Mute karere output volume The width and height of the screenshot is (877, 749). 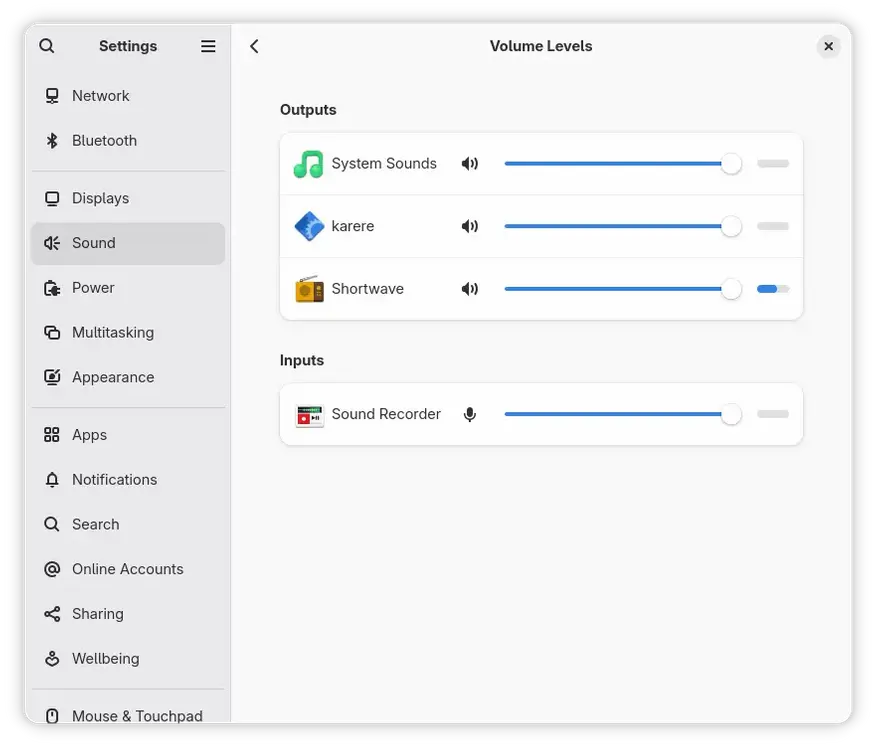(x=470, y=226)
